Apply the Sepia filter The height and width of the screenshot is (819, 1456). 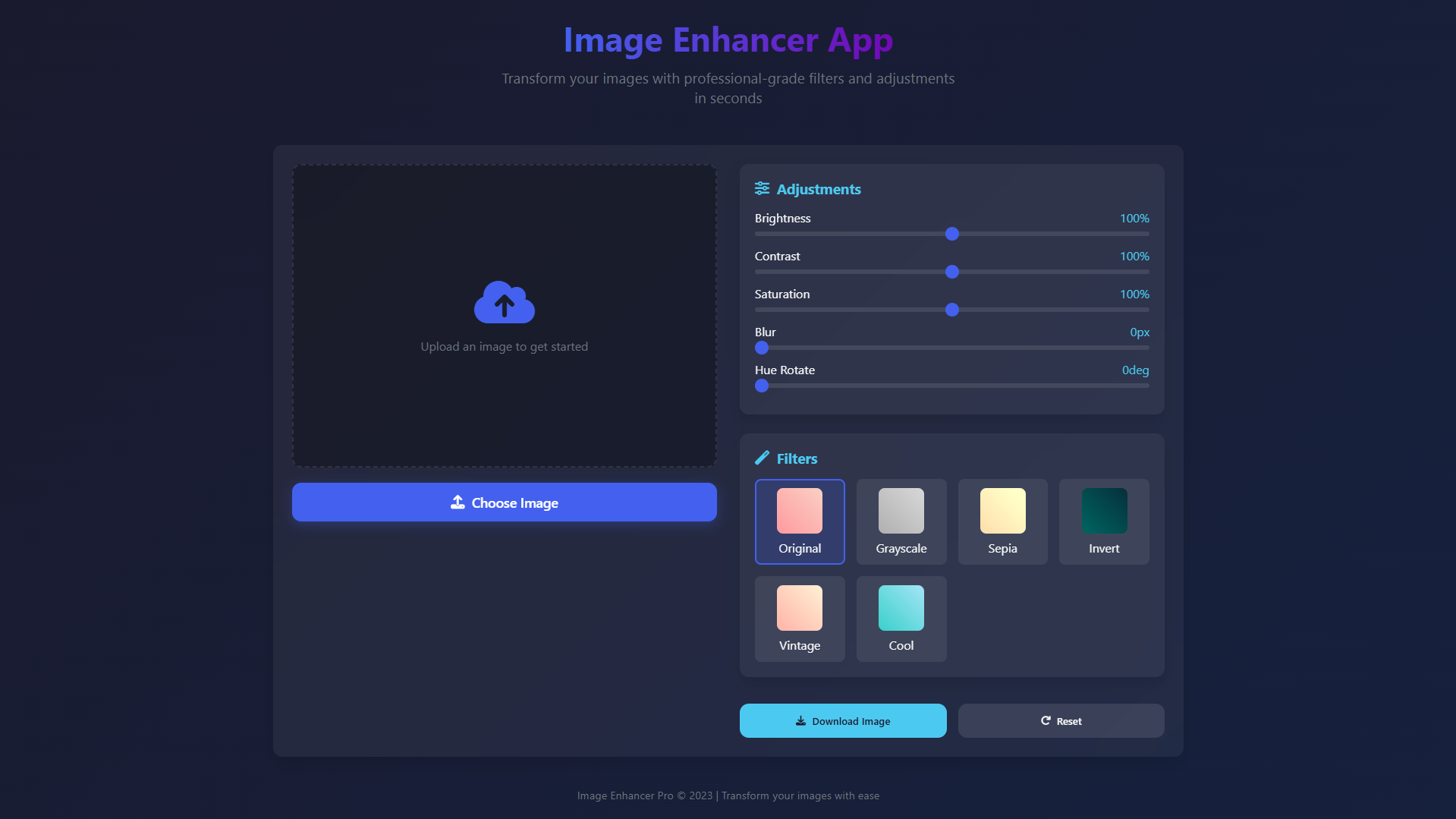[x=1002, y=521]
